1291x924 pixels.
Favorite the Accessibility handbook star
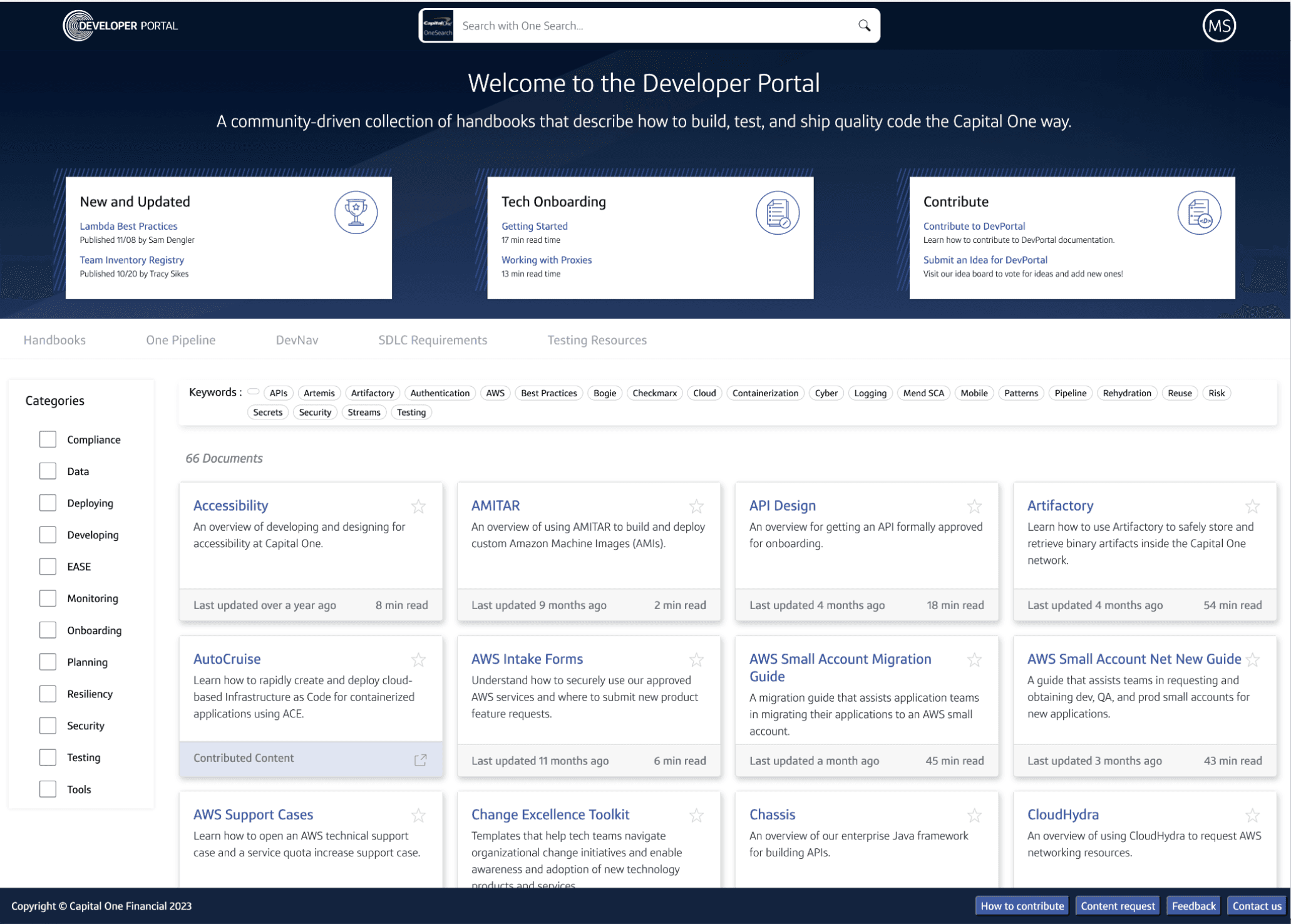tap(418, 506)
